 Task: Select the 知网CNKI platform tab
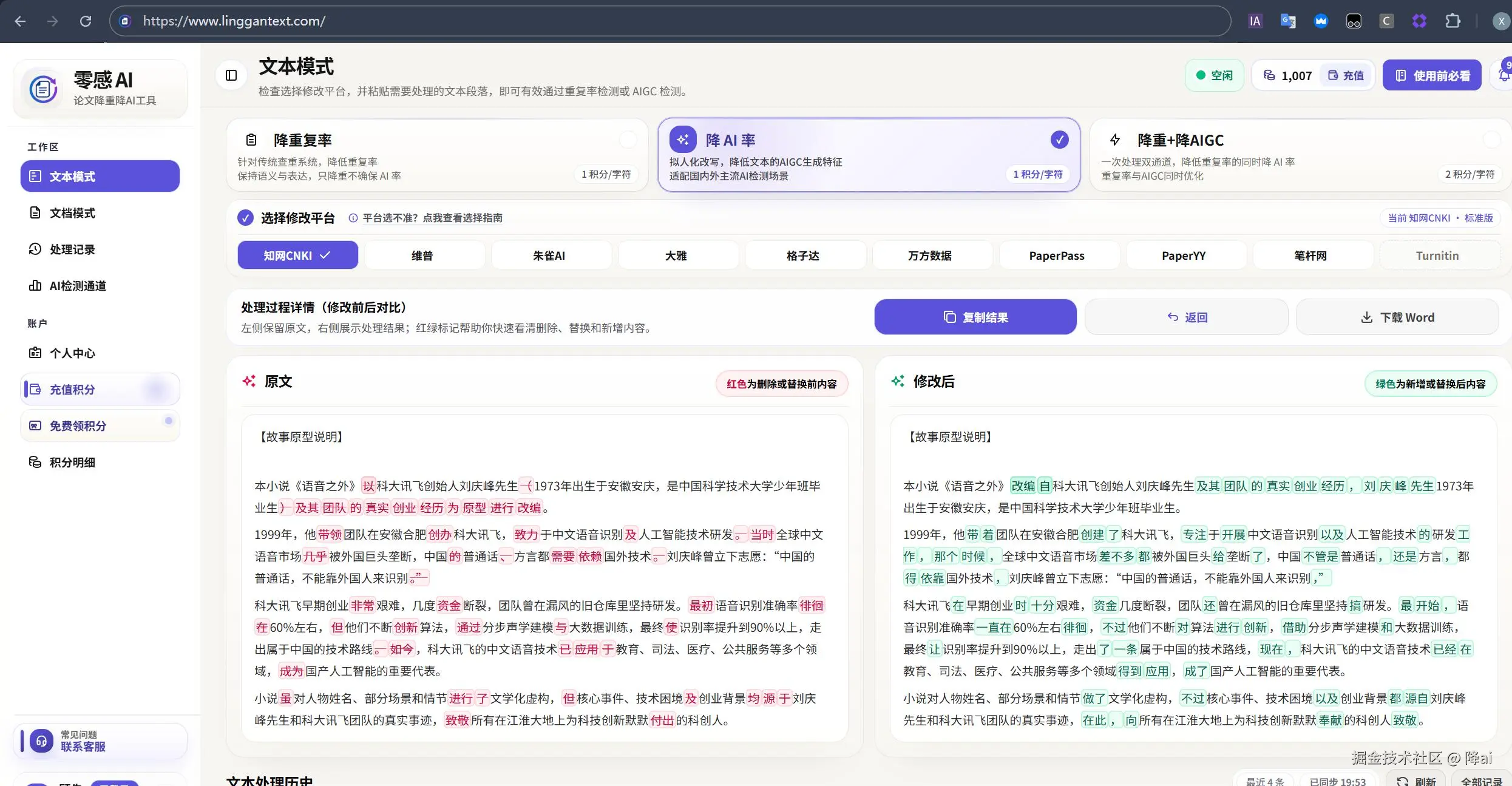pos(297,256)
